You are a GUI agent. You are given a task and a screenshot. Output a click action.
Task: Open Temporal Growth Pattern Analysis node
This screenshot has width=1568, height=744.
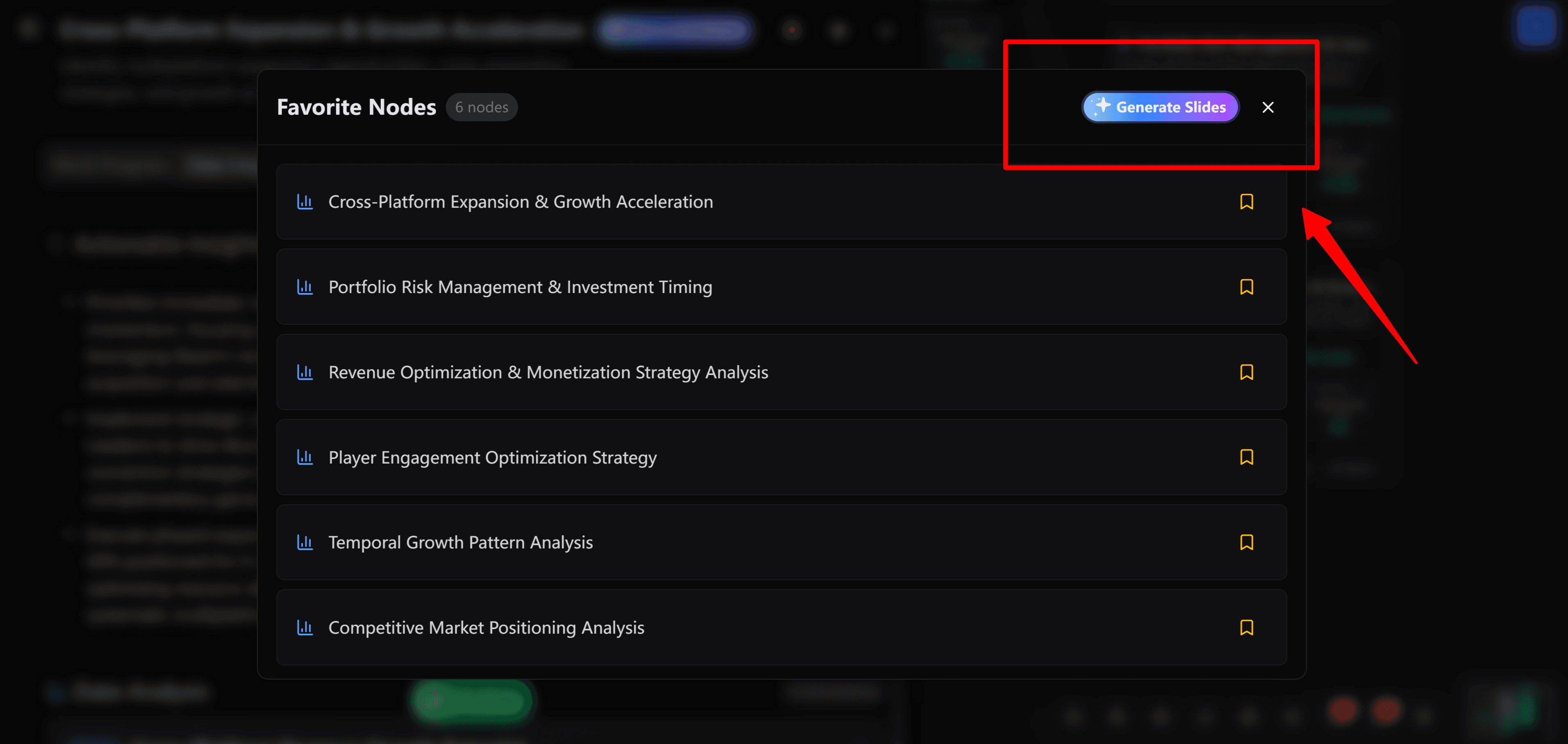click(782, 542)
